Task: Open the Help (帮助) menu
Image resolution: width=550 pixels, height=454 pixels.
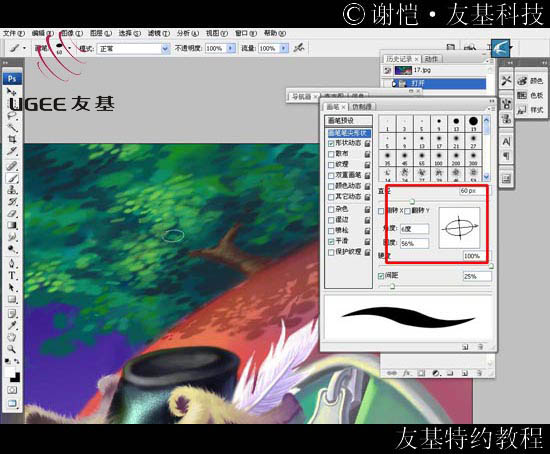Action: [275, 33]
